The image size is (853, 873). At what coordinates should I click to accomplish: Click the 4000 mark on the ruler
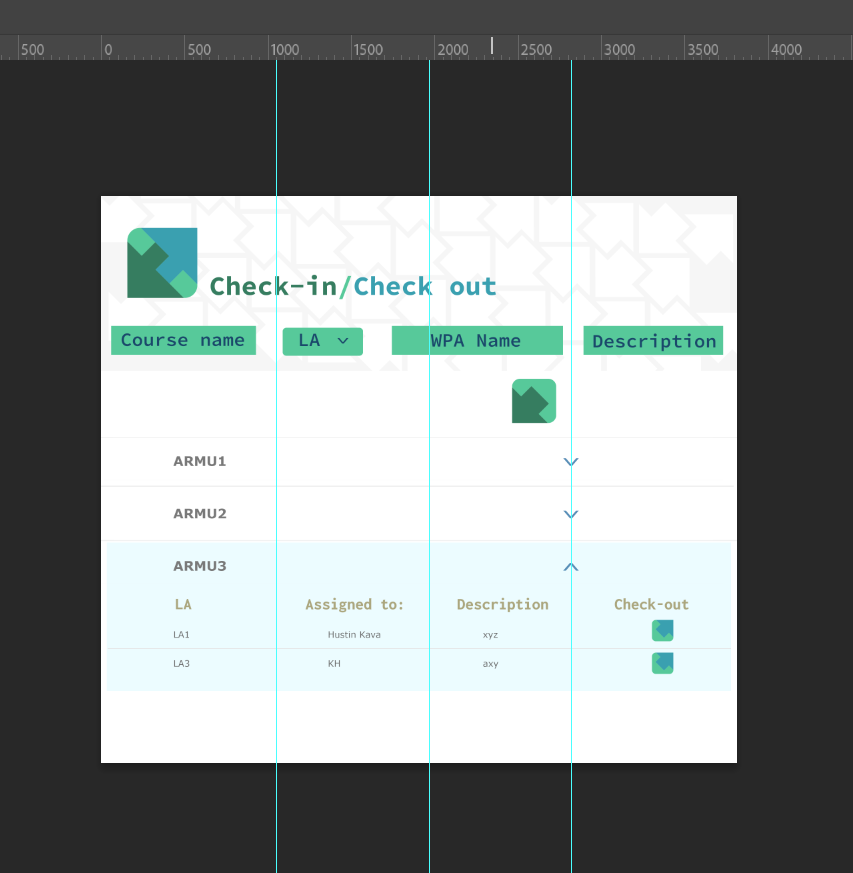[x=786, y=50]
